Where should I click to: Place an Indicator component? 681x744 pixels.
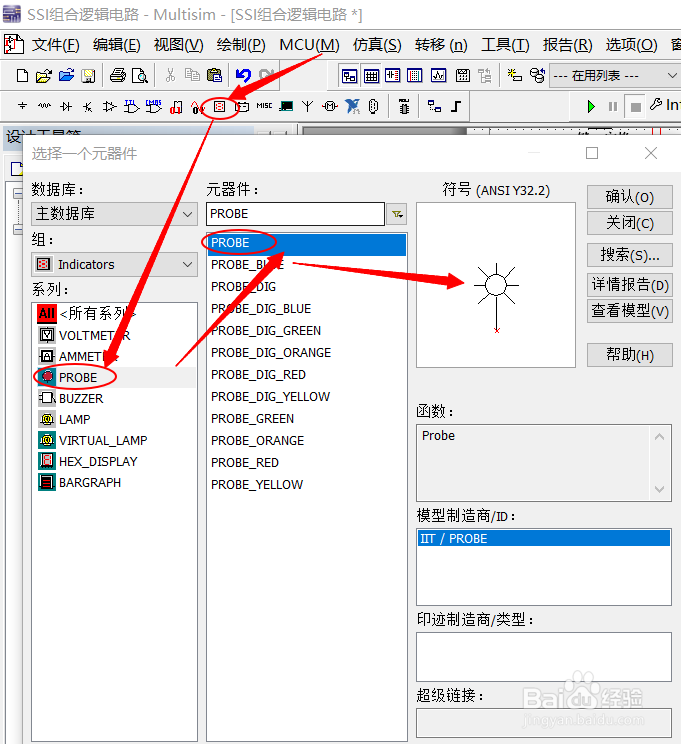219,106
